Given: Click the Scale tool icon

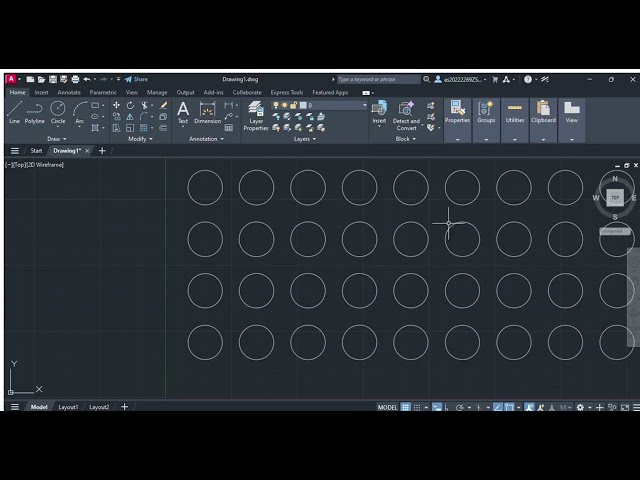Looking at the screenshot, I should coord(130,128).
